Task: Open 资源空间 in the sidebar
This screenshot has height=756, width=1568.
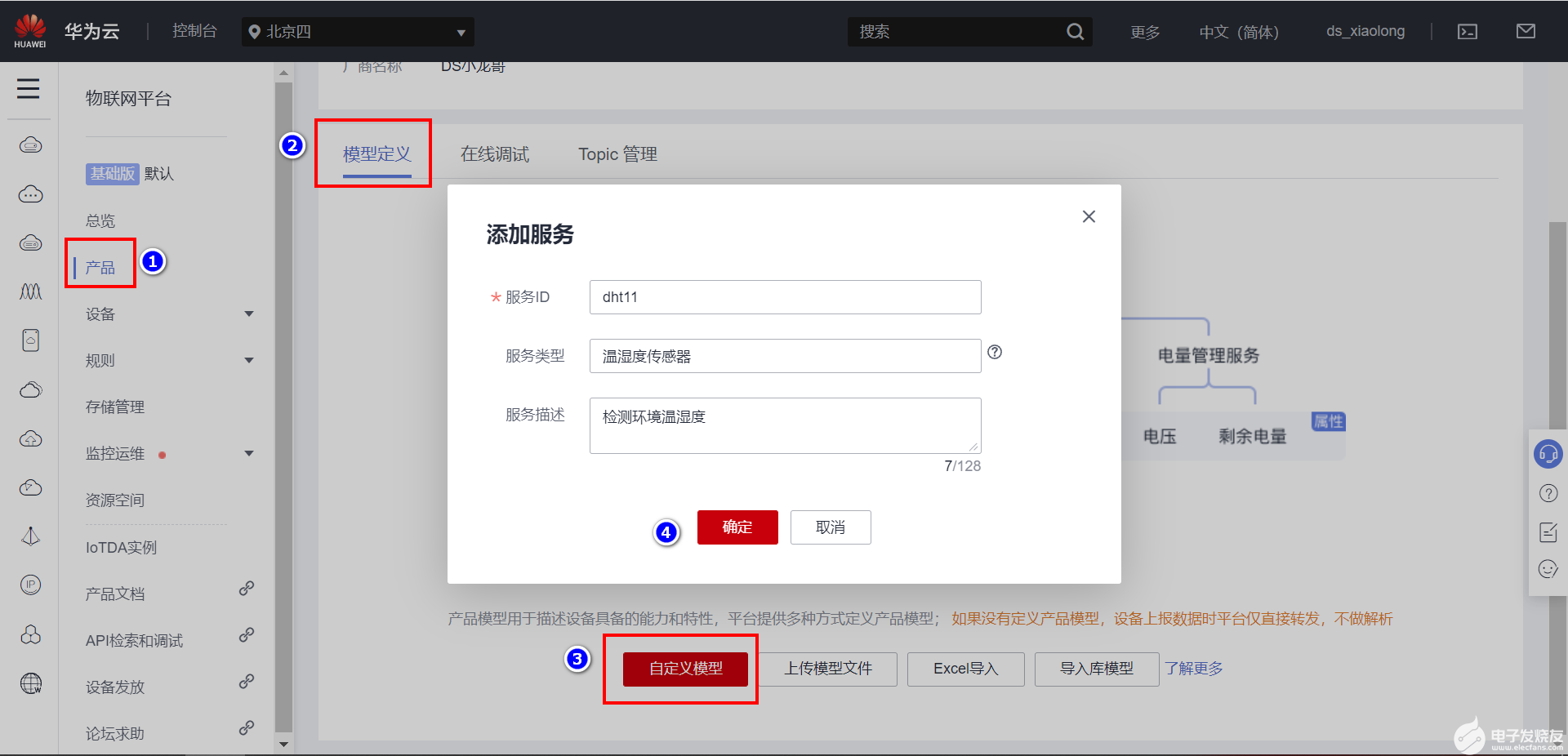Action: 115,500
